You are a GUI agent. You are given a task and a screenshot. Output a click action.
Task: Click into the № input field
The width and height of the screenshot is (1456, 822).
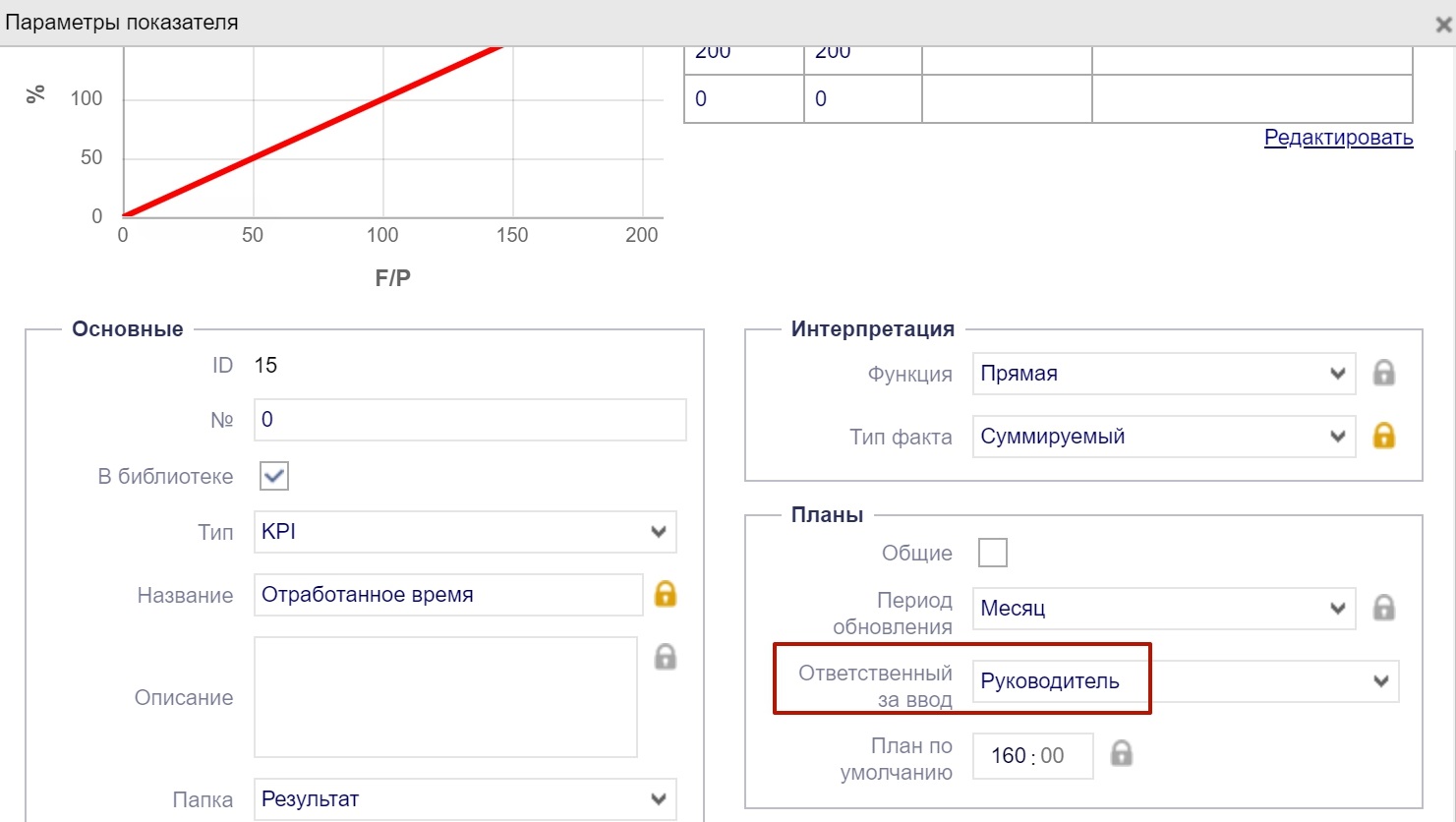tap(470, 420)
